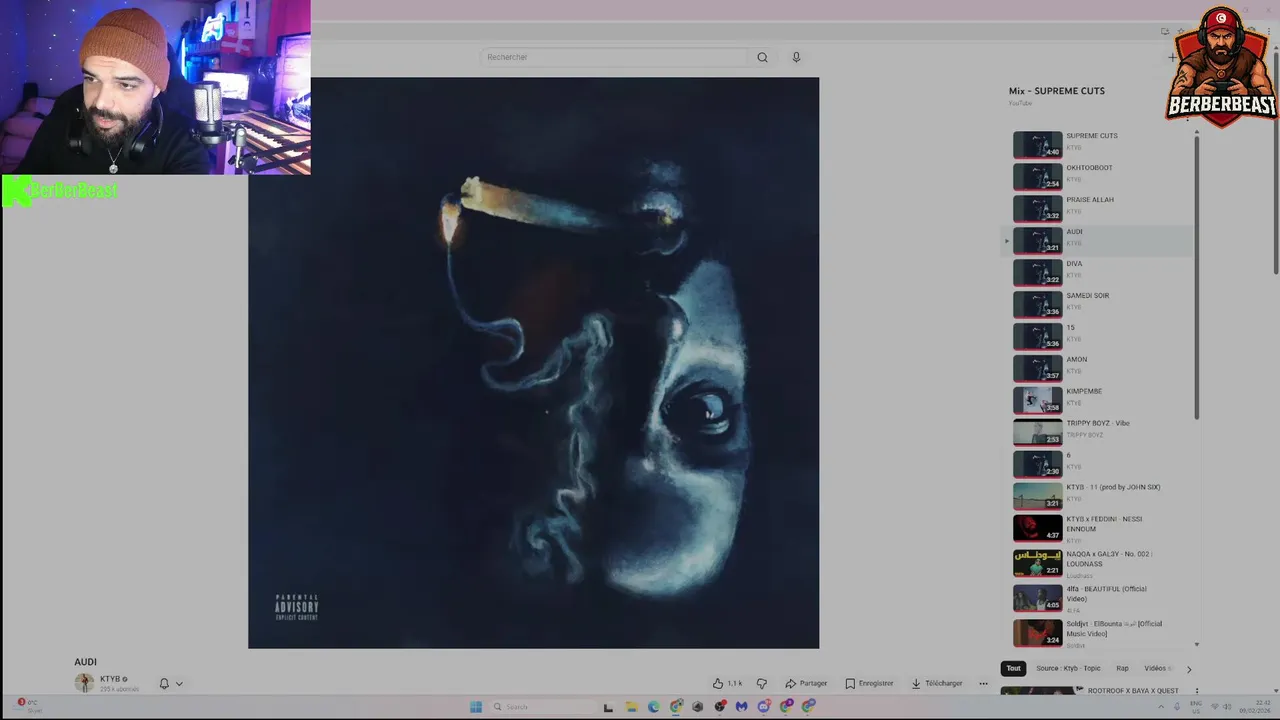Open options for ROOTROOF X BAYA video
1280x720 pixels.
point(1196,691)
